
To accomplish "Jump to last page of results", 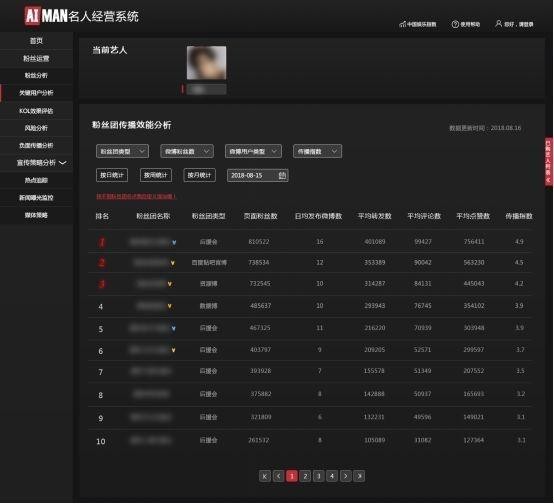I will click(x=359, y=476).
